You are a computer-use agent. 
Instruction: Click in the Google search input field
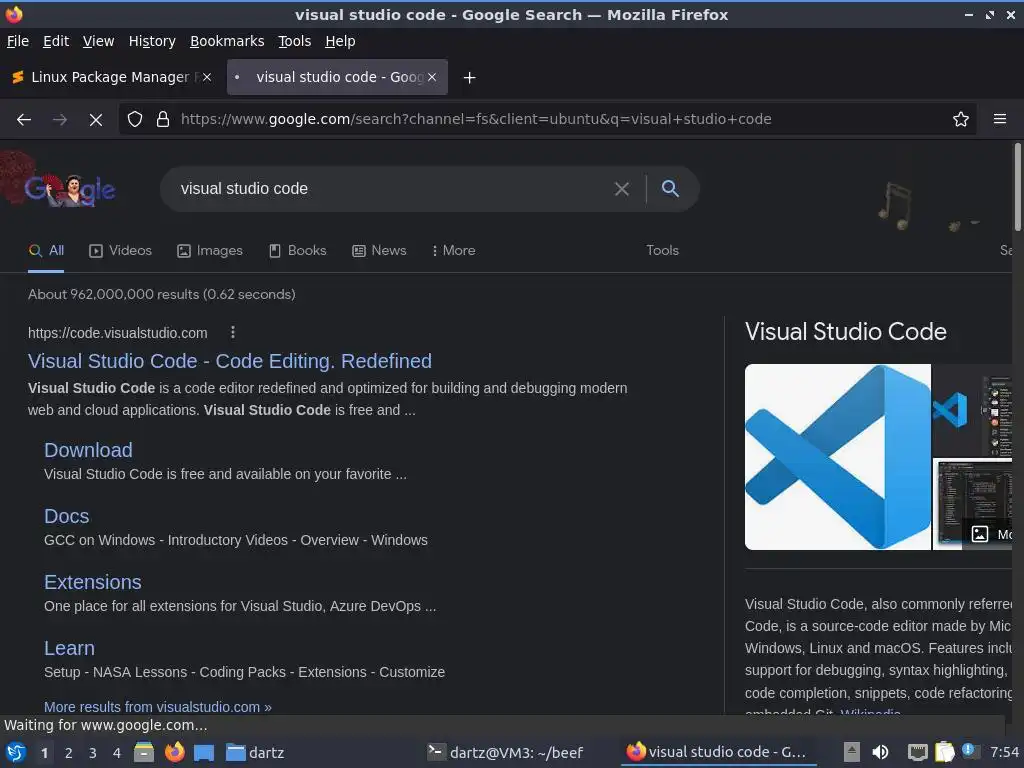coord(392,189)
